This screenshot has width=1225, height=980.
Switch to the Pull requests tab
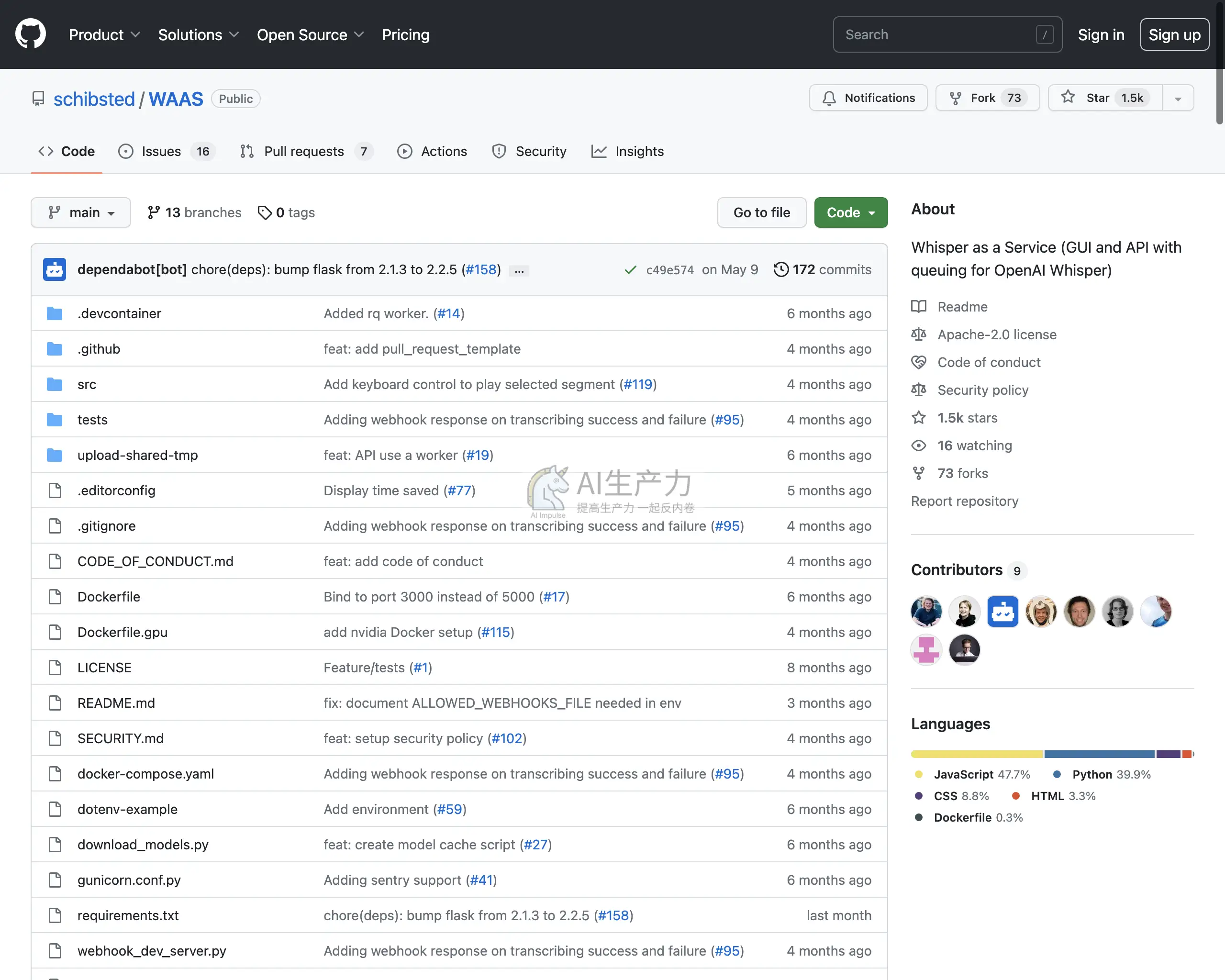coord(306,151)
